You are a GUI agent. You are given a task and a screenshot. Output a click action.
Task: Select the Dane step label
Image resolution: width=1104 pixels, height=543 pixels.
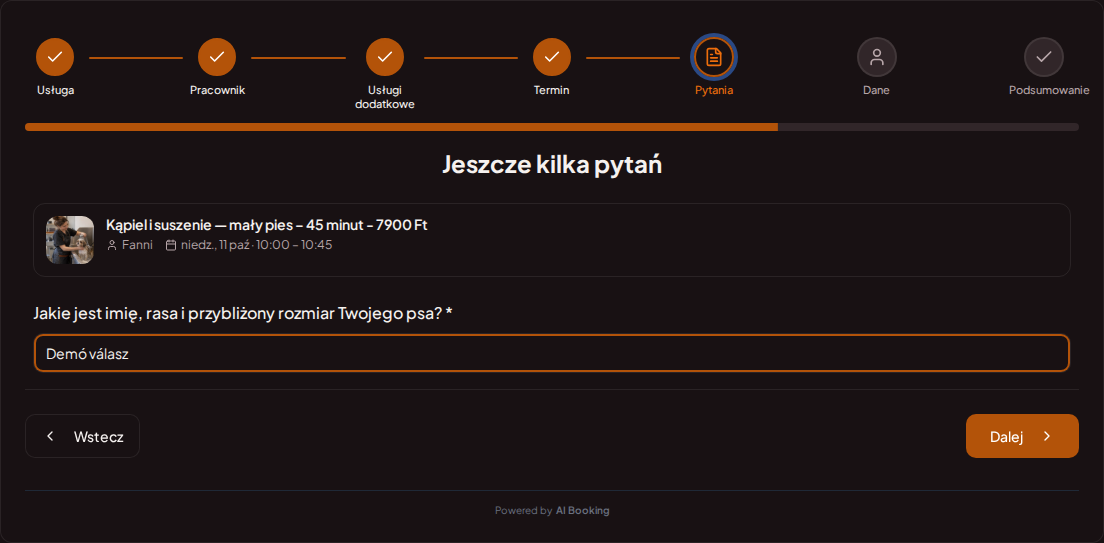[877, 90]
